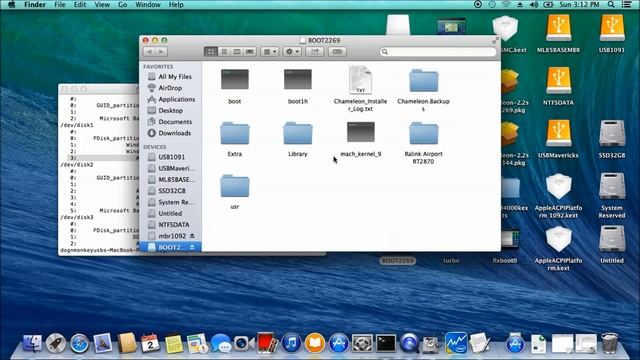Open the Library folder in Finder
Viewport: 640px width, 360px height.
tap(298, 133)
